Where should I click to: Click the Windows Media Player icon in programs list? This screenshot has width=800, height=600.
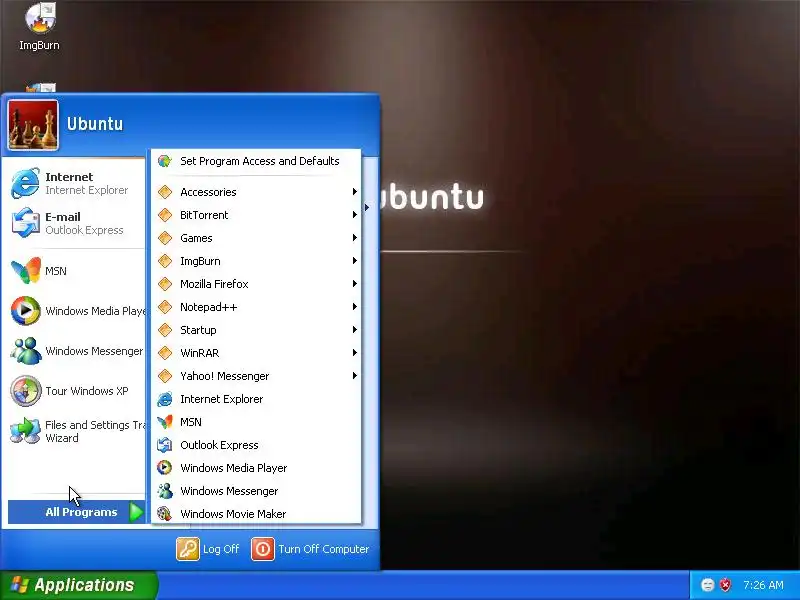[165, 468]
